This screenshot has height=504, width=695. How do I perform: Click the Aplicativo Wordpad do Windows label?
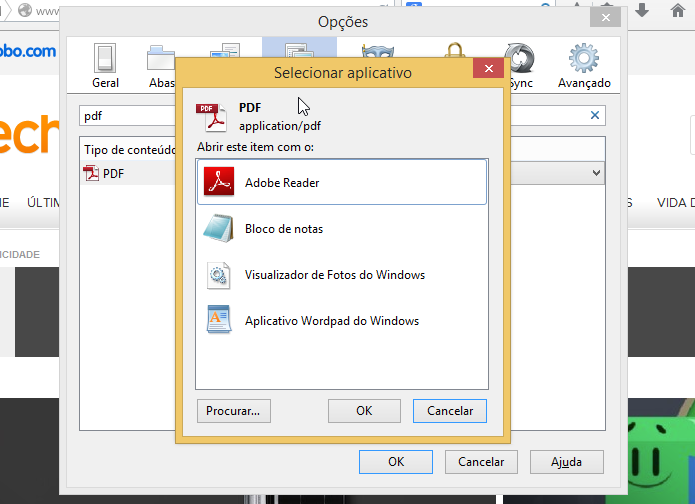pos(332,320)
